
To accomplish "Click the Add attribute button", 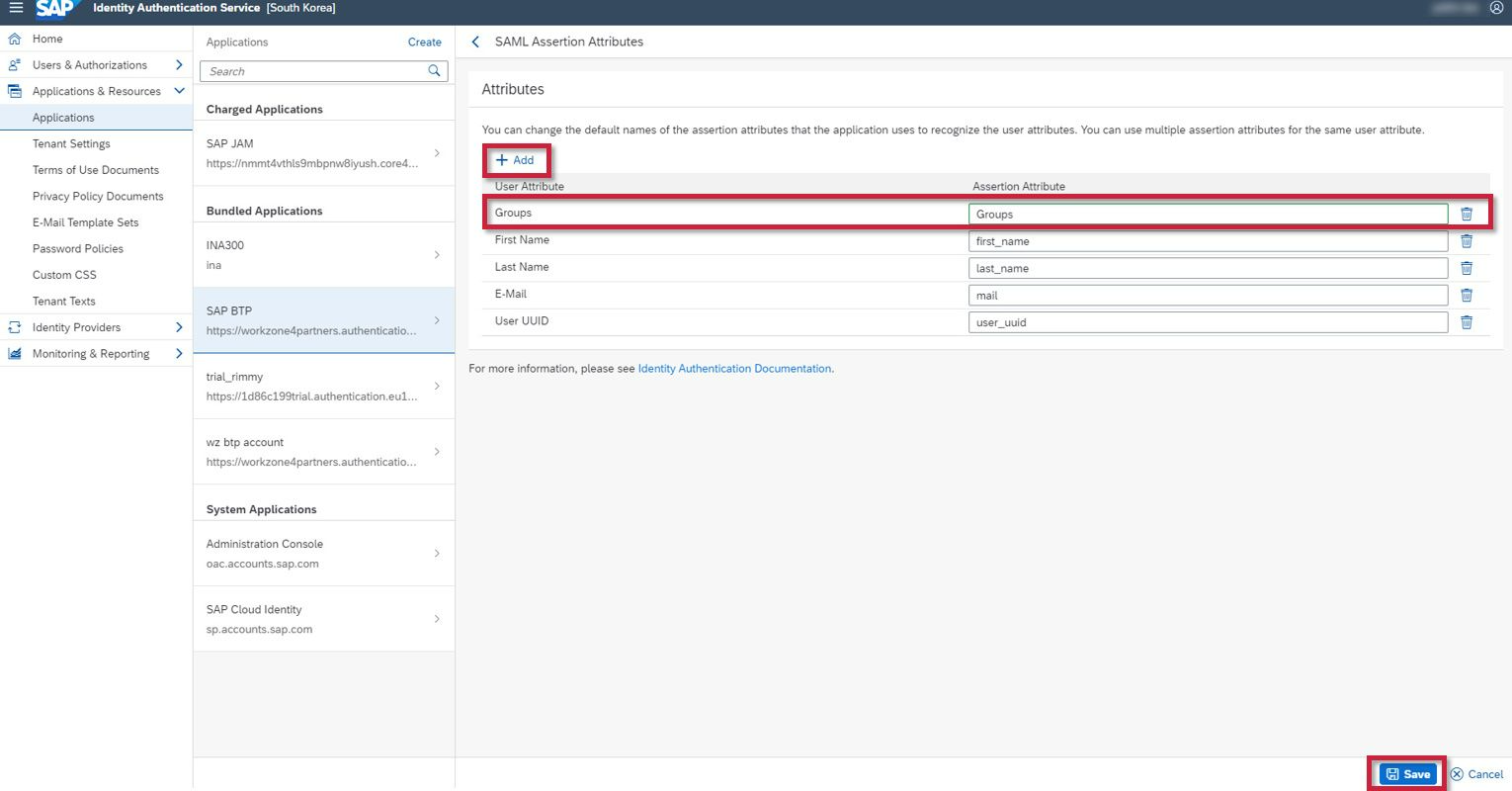I will (515, 160).
